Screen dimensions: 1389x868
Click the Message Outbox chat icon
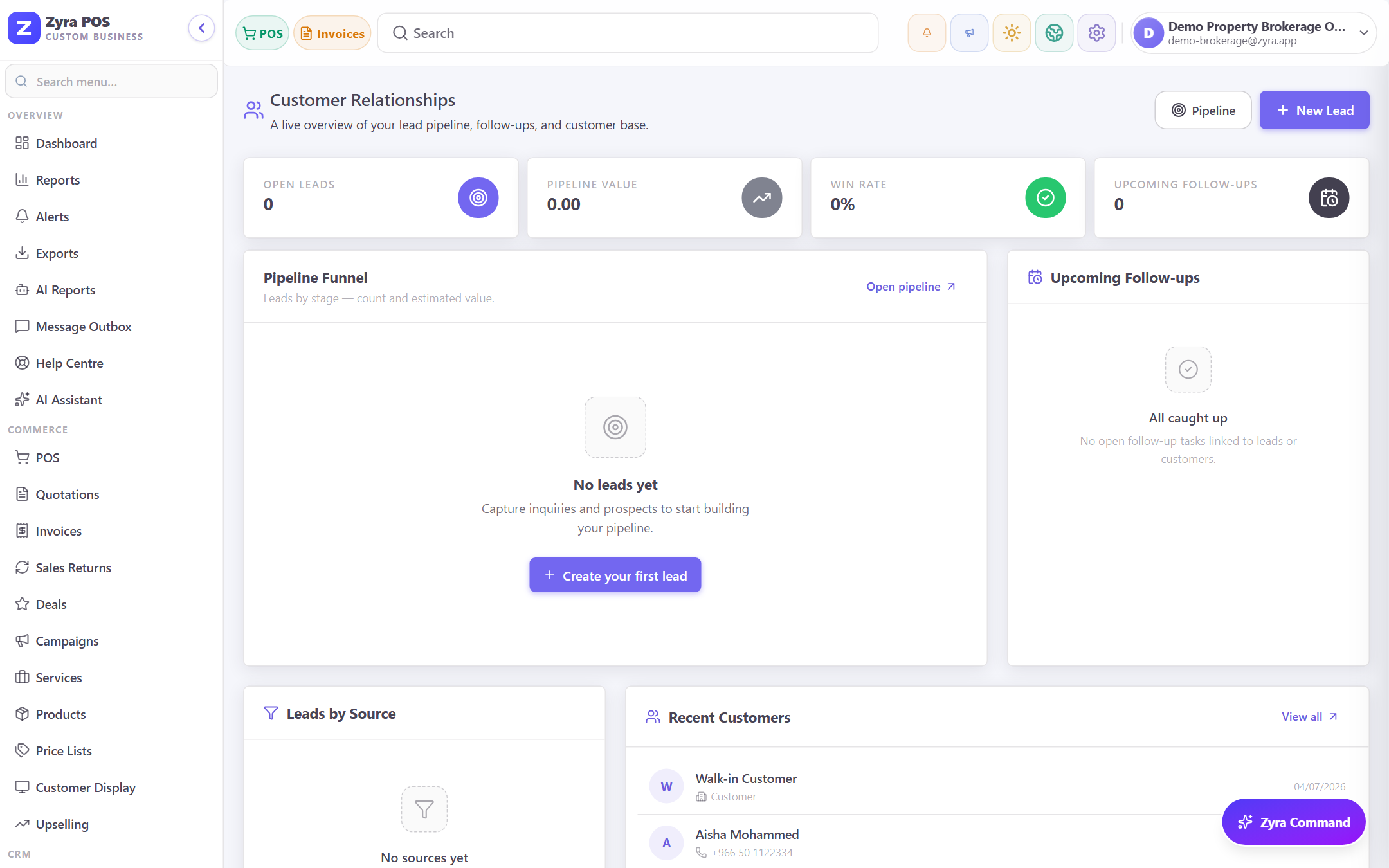tap(23, 327)
